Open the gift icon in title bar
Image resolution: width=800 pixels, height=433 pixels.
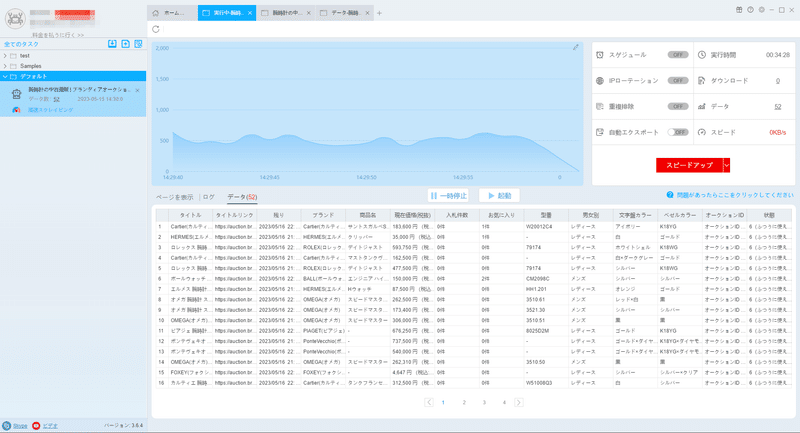point(739,10)
